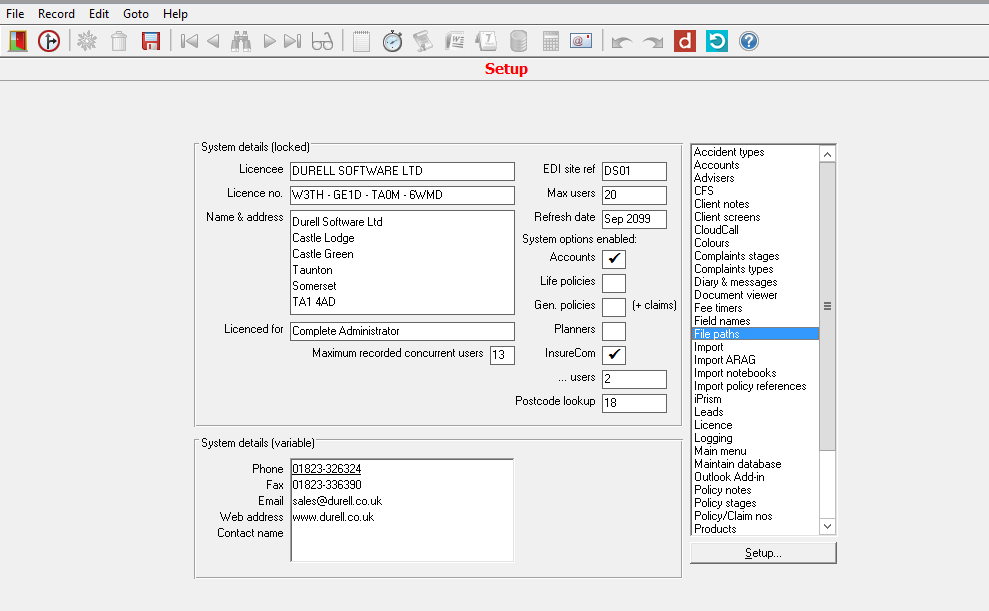Click the Licence no. field

point(402,195)
